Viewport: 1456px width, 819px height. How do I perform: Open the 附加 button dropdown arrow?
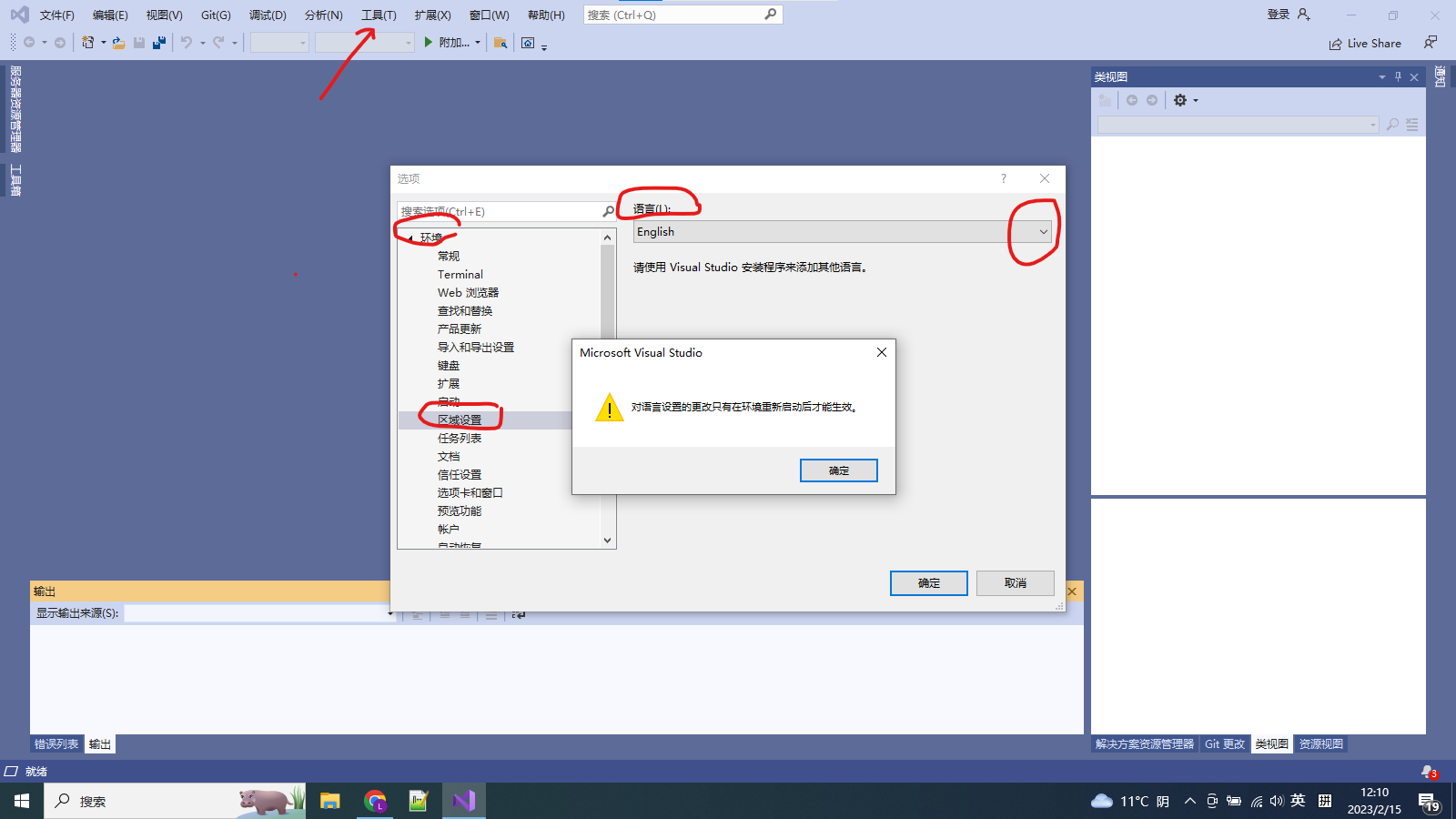pos(477,43)
